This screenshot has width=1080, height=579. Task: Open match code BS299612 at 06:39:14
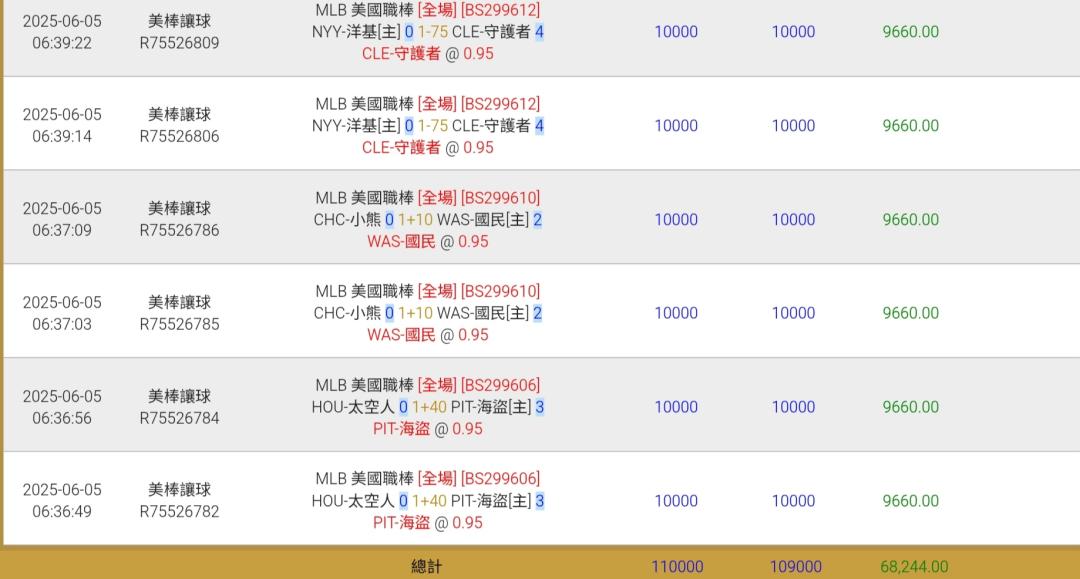500,104
